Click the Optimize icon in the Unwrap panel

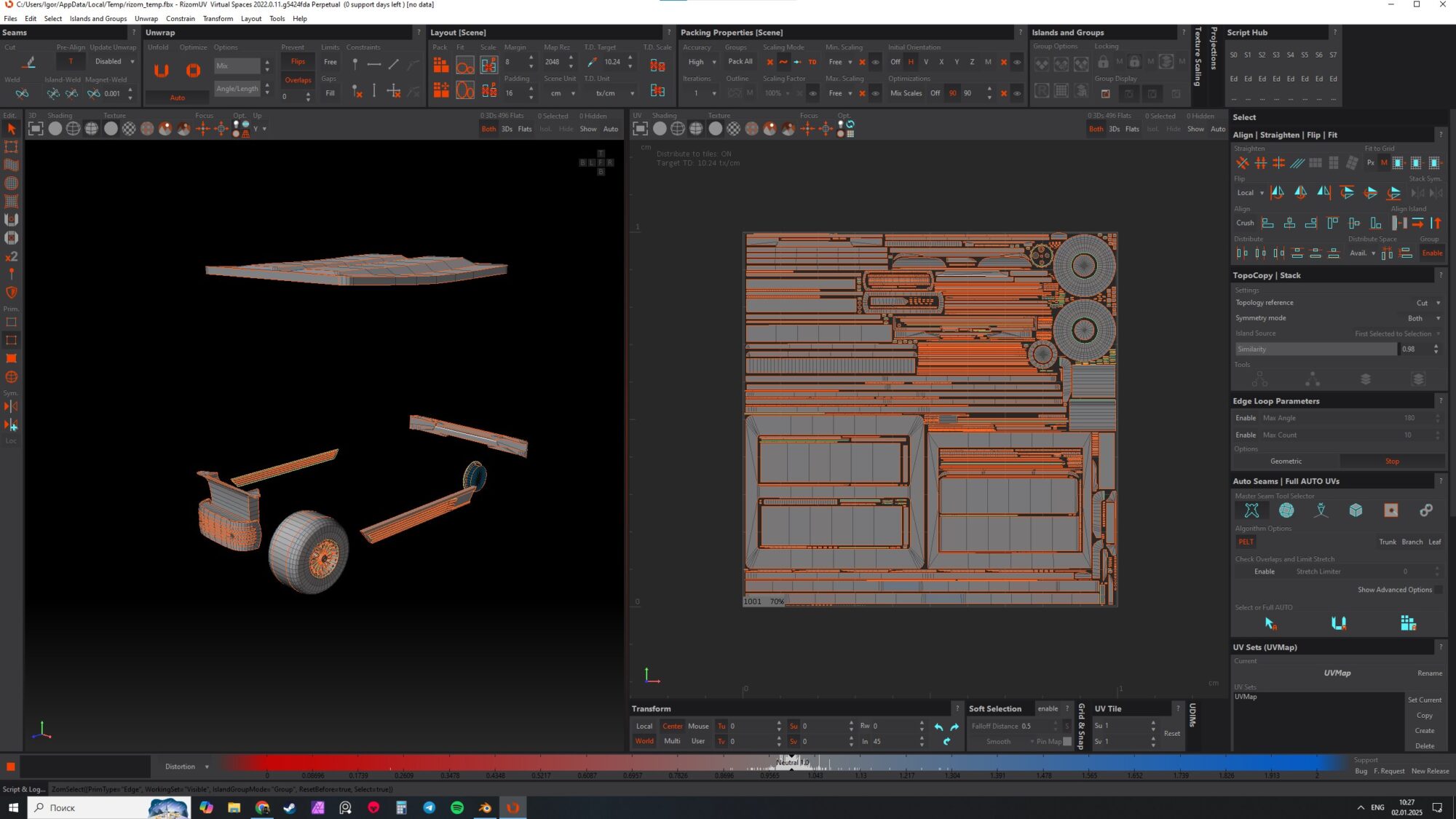coord(193,70)
